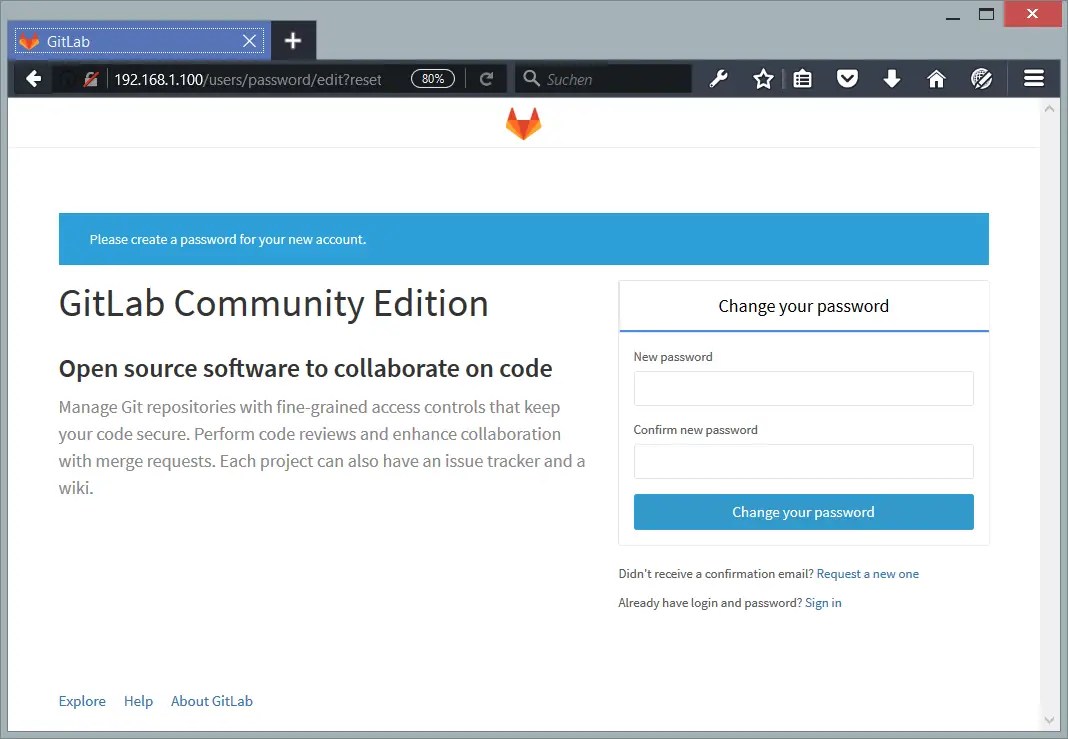Click the blocked plugin icon in address bar
This screenshot has height=739, width=1068.
tap(91, 78)
